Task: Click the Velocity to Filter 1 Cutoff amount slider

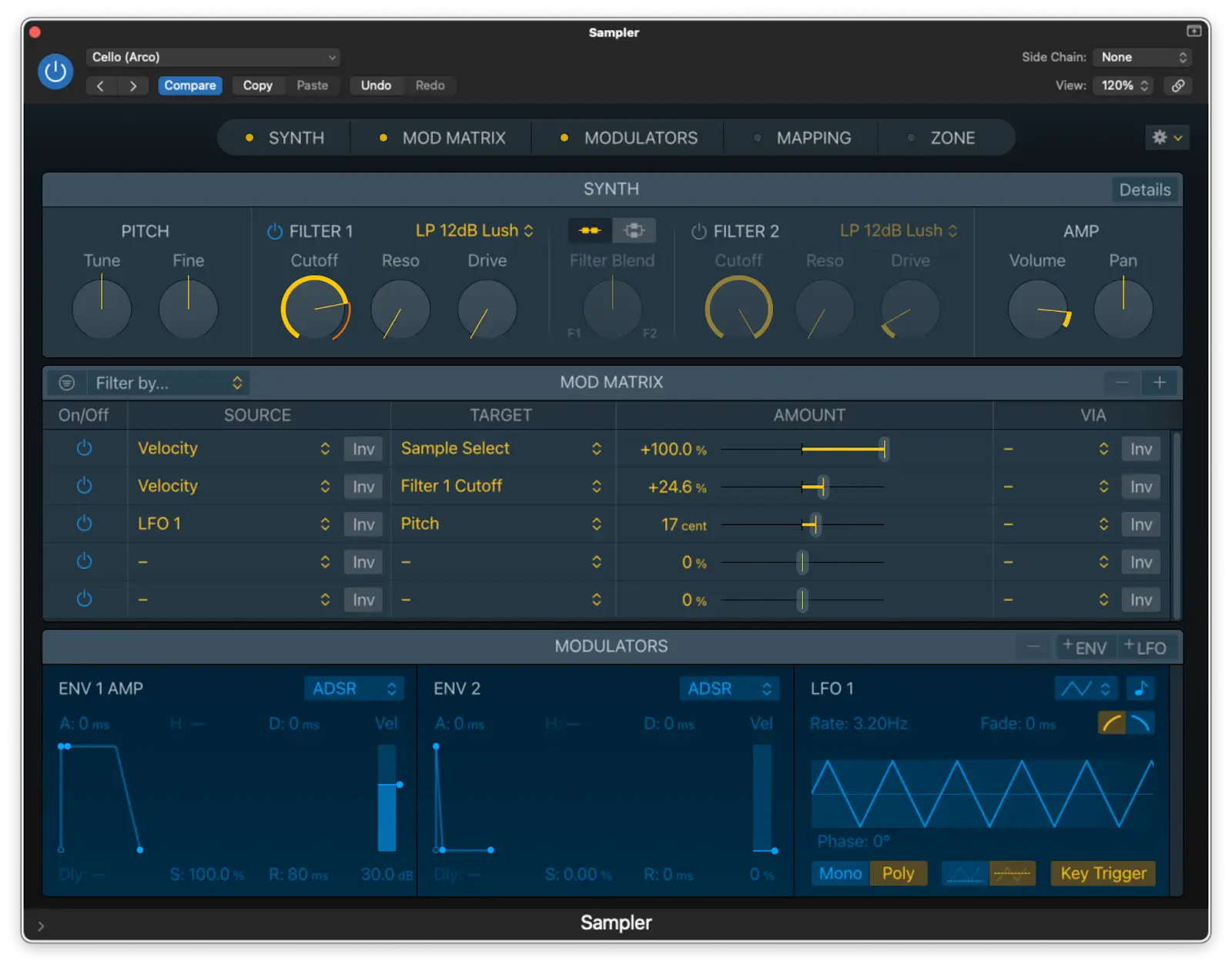Action: point(822,487)
